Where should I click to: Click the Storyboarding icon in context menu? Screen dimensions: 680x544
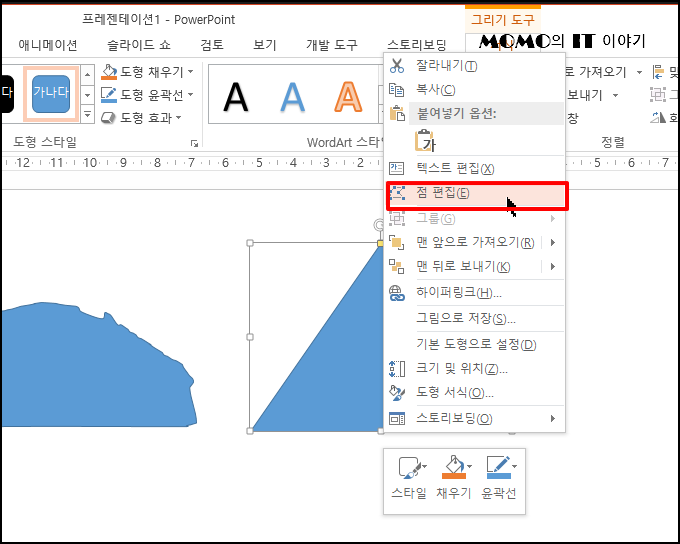coord(397,419)
